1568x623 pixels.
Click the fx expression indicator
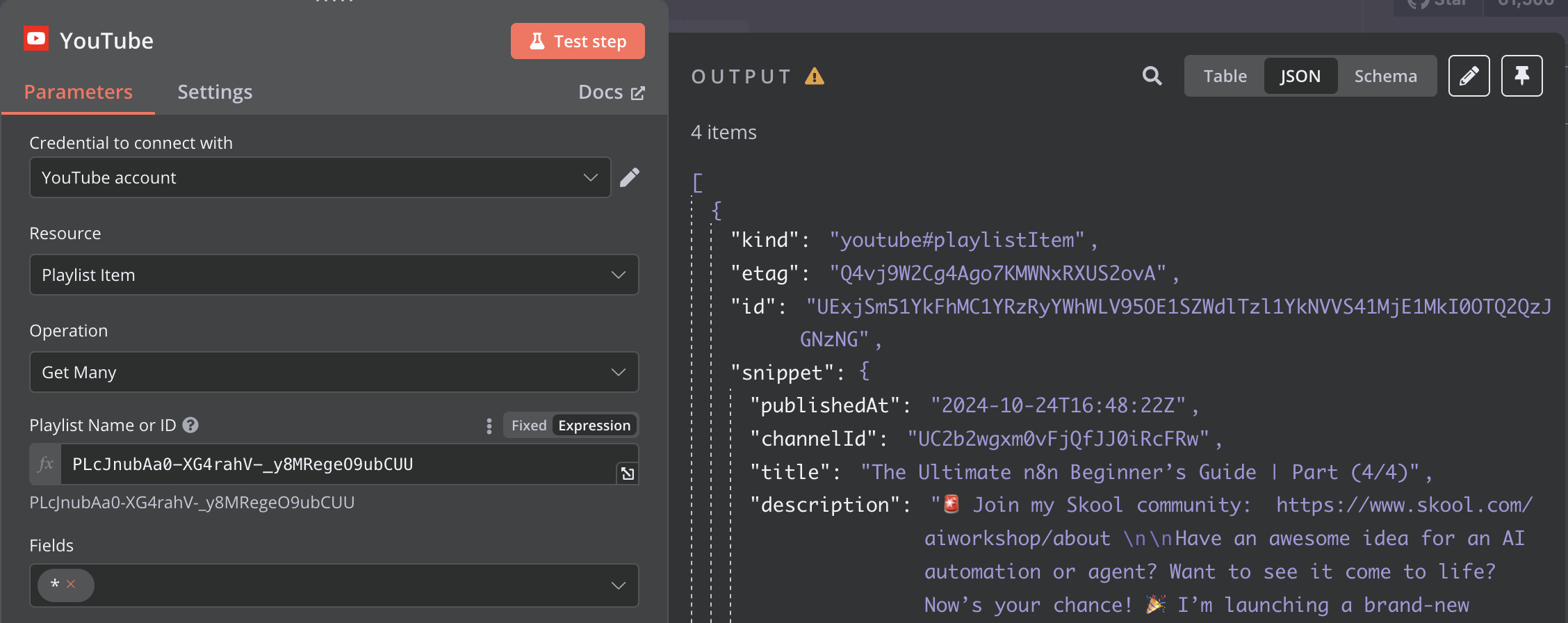click(46, 464)
